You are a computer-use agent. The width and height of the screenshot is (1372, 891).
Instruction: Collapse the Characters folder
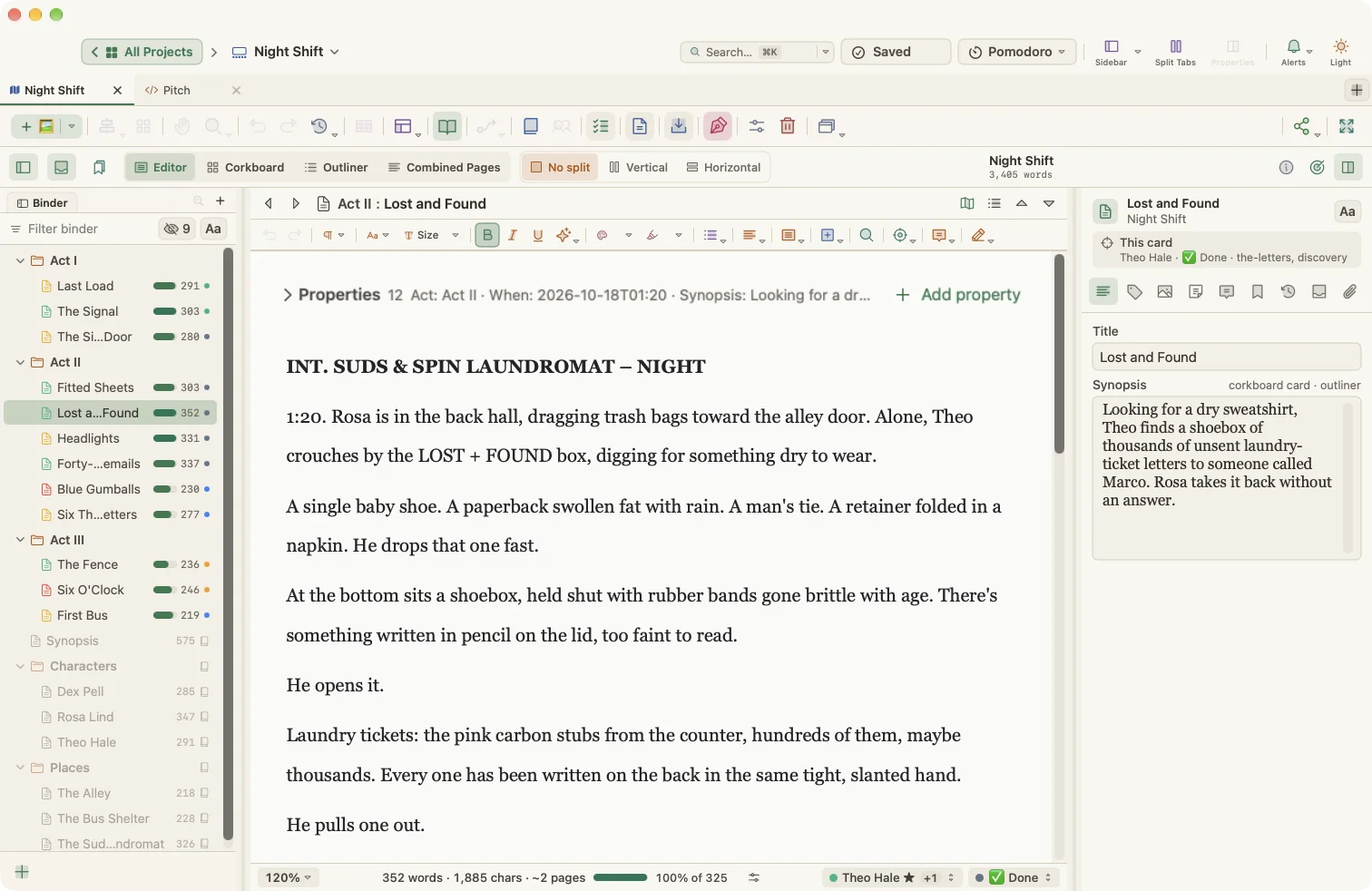point(21,666)
